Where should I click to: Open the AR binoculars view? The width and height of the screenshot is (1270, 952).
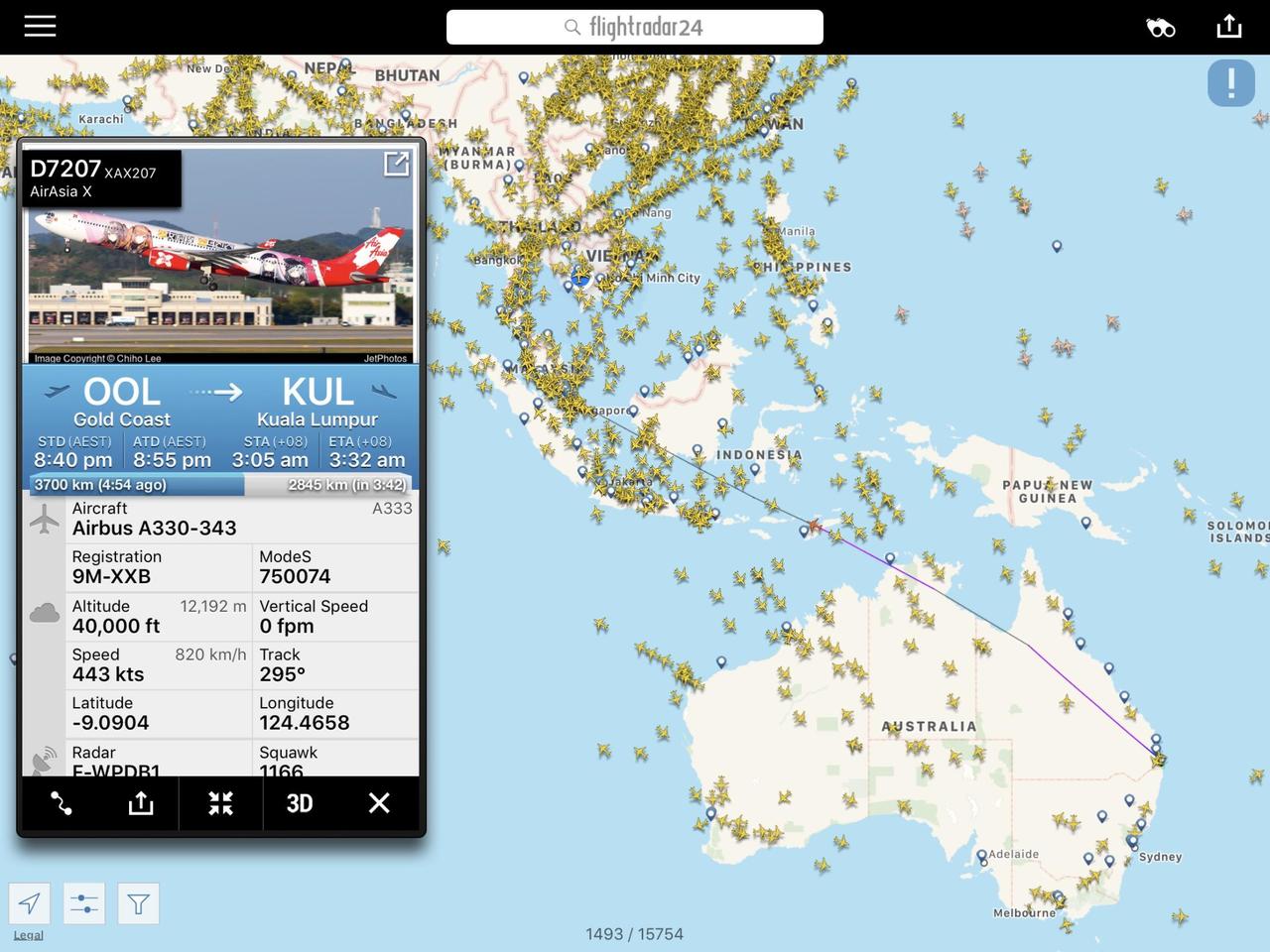(x=1160, y=28)
